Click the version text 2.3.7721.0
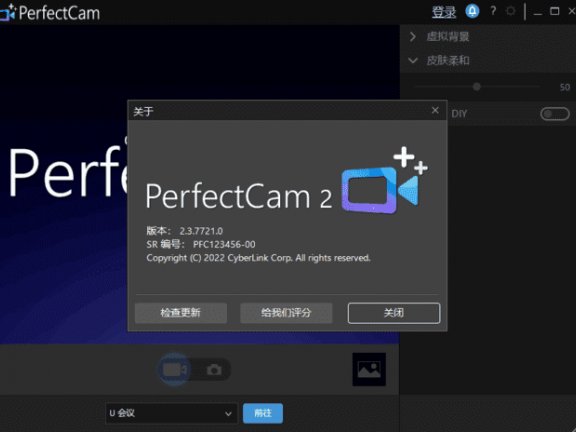 pyautogui.click(x=201, y=231)
